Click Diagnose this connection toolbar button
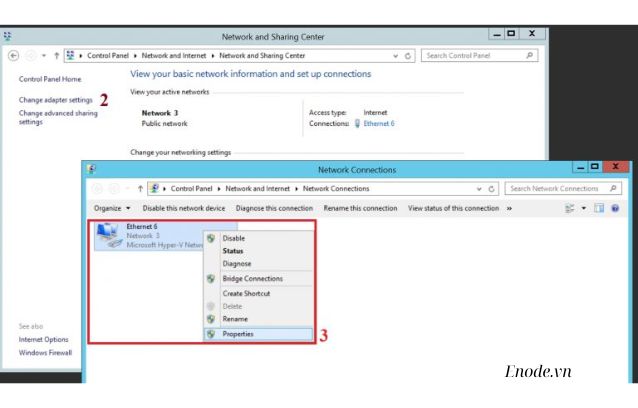The image size is (638, 408). click(276, 208)
